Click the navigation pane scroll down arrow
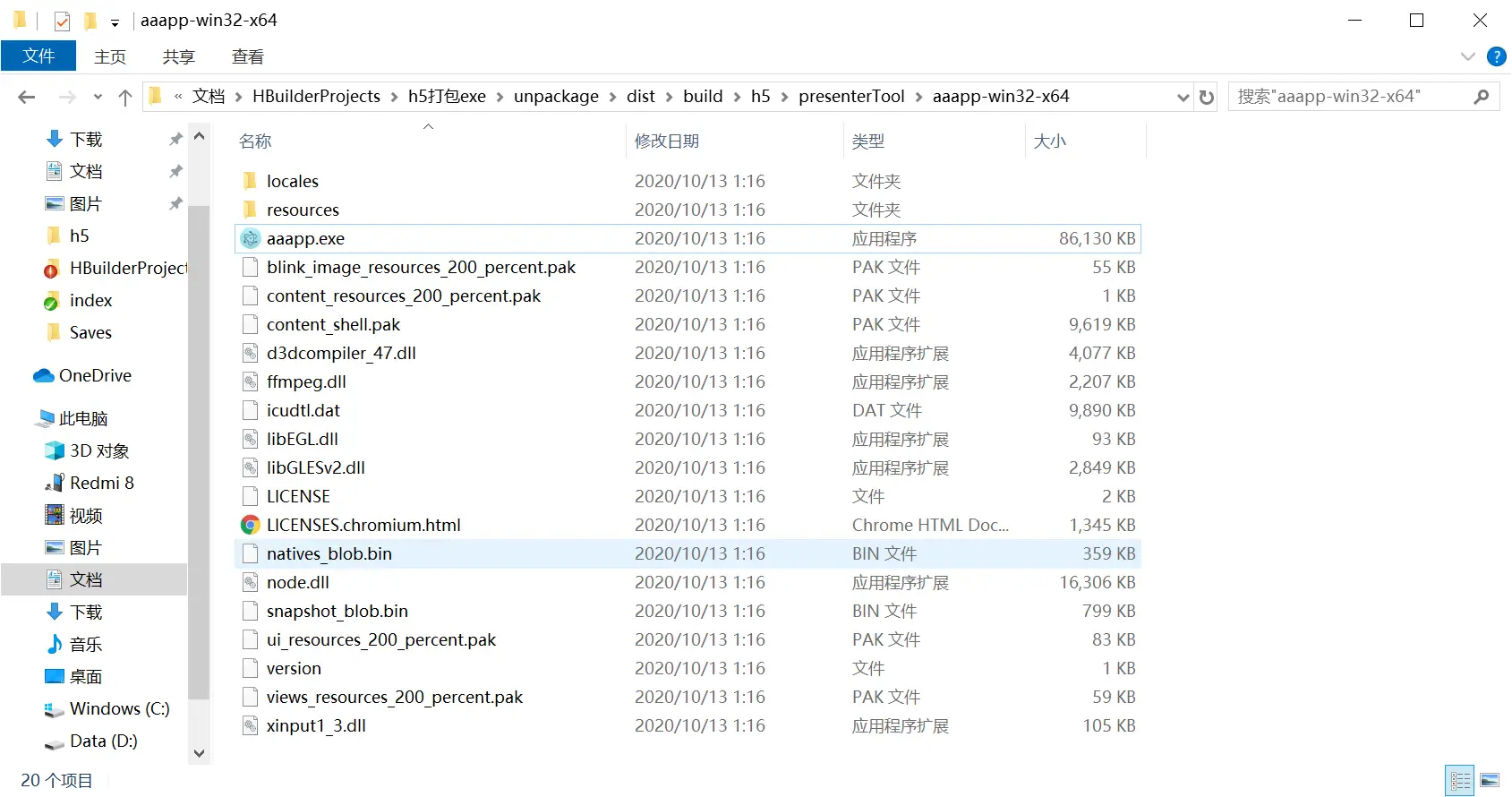1512x797 pixels. click(x=200, y=753)
